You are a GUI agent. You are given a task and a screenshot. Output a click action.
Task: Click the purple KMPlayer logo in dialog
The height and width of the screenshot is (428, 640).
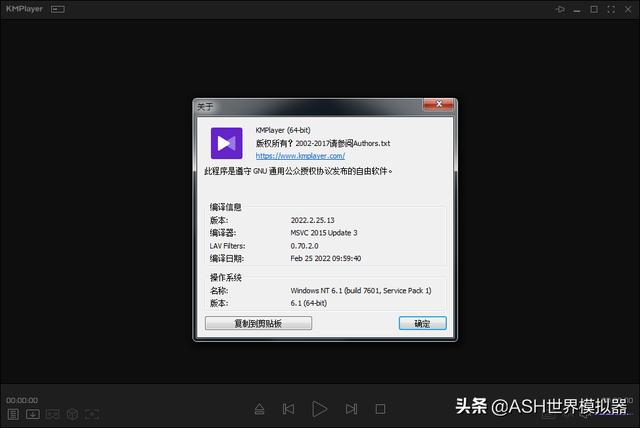[227, 143]
